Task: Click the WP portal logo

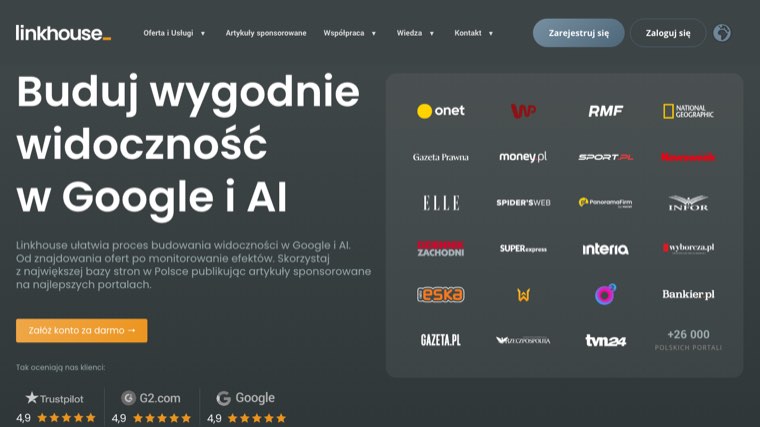Action: point(523,111)
